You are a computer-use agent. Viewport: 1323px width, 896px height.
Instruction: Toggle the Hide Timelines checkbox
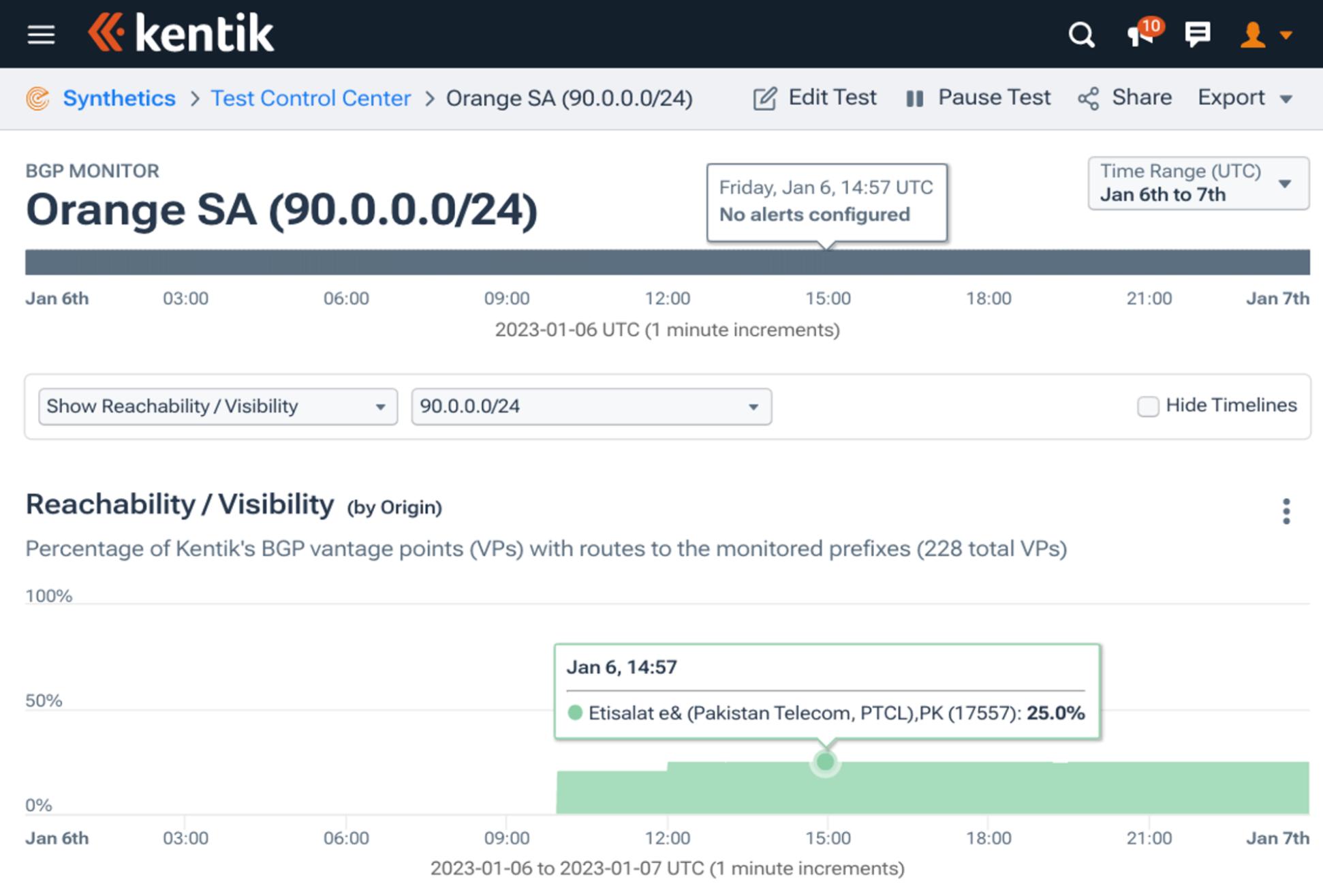(1148, 406)
